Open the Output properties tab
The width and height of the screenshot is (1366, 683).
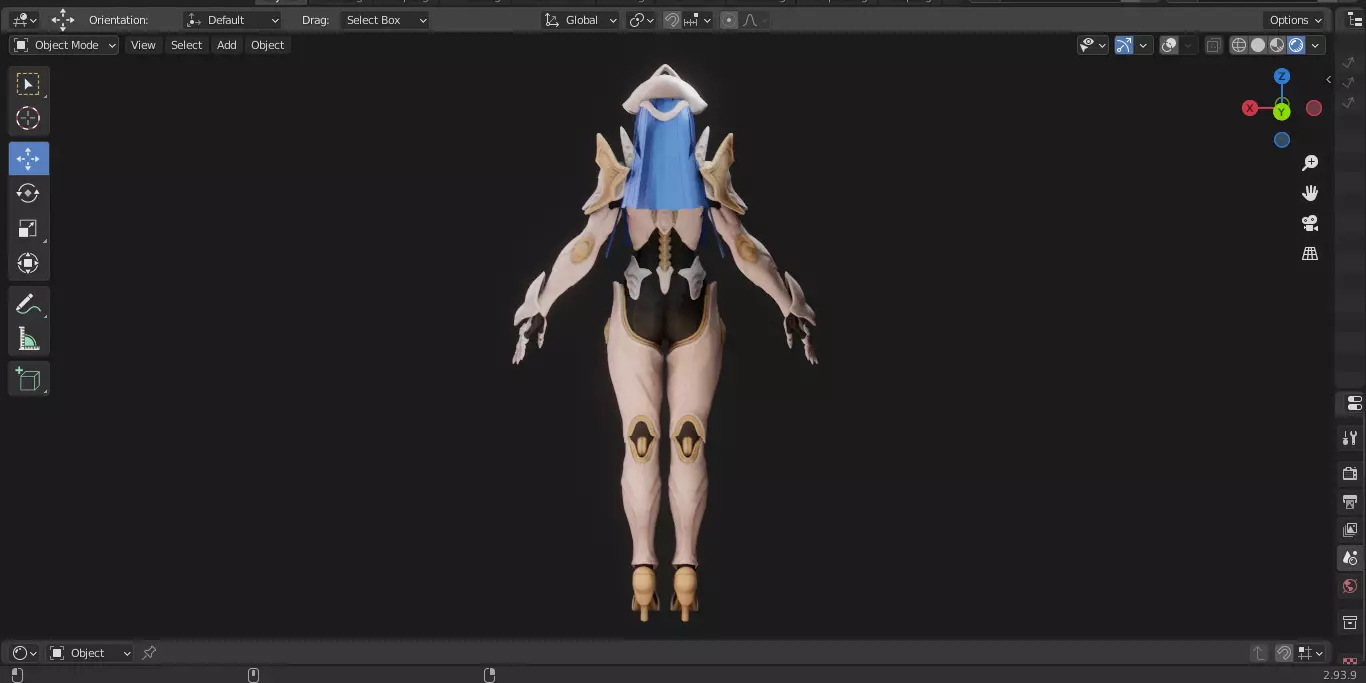[1351, 501]
